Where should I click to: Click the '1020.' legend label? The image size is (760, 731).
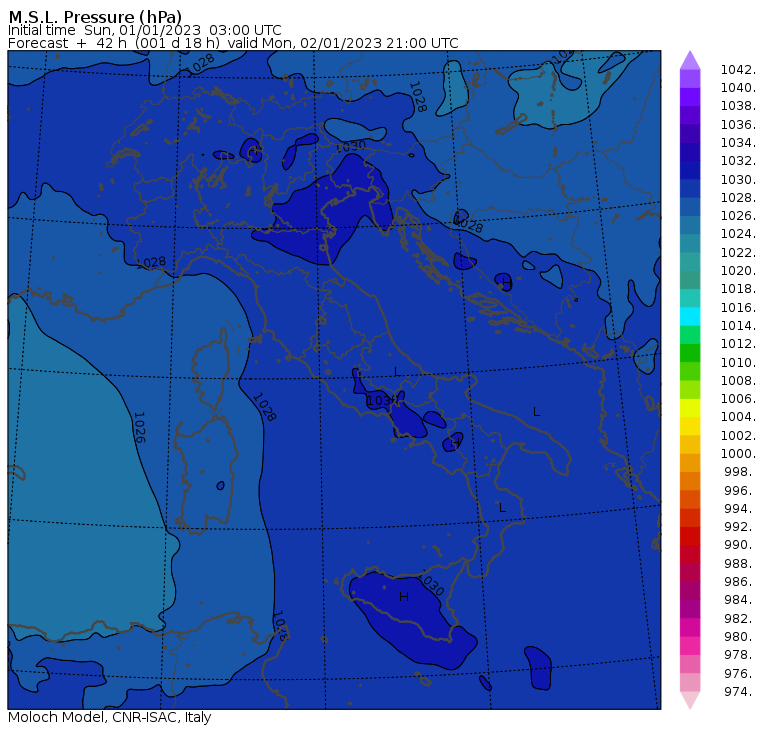738,270
